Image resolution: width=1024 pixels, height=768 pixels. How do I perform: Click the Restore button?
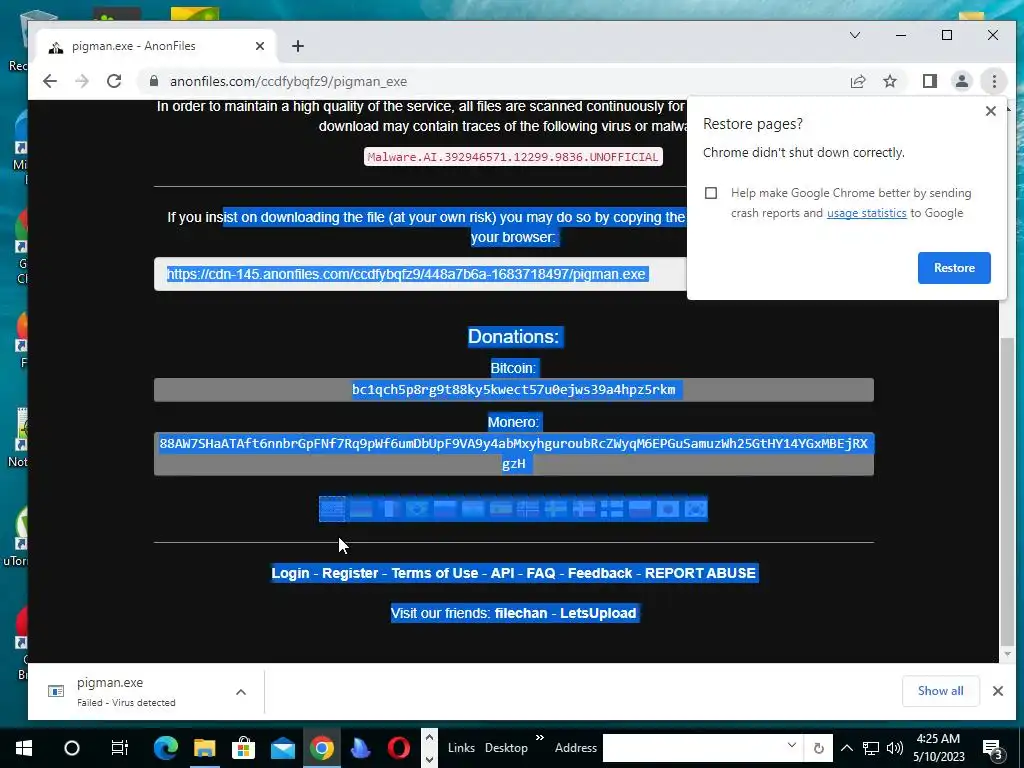click(954, 268)
